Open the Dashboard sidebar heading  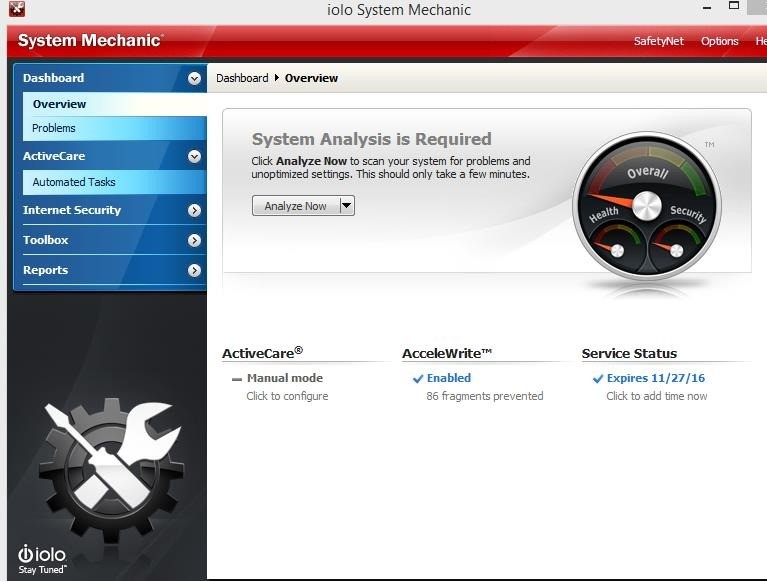(53, 78)
